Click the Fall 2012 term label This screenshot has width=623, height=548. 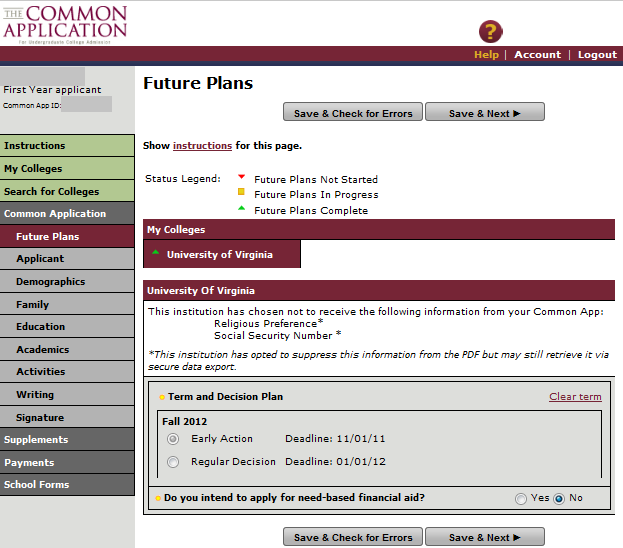click(x=185, y=421)
